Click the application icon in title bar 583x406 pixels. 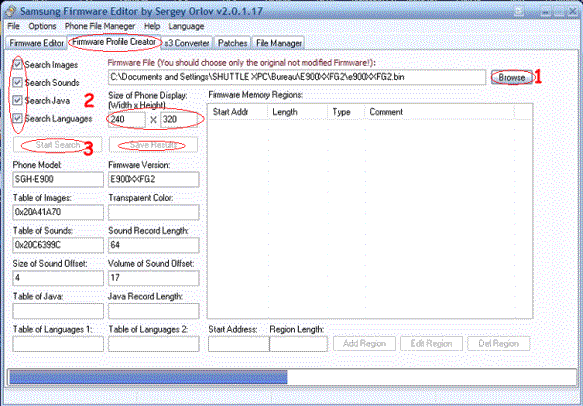click(9, 11)
